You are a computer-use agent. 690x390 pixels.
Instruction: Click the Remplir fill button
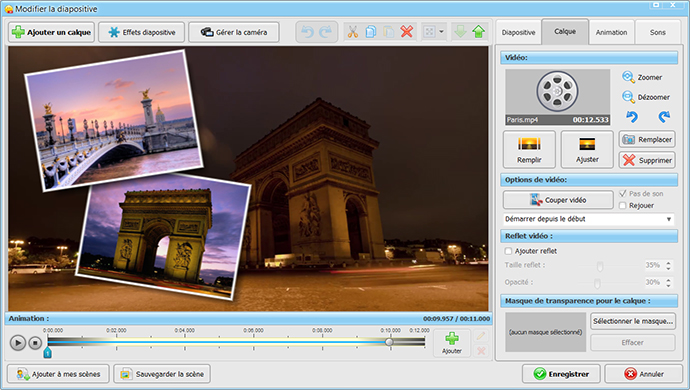(529, 149)
